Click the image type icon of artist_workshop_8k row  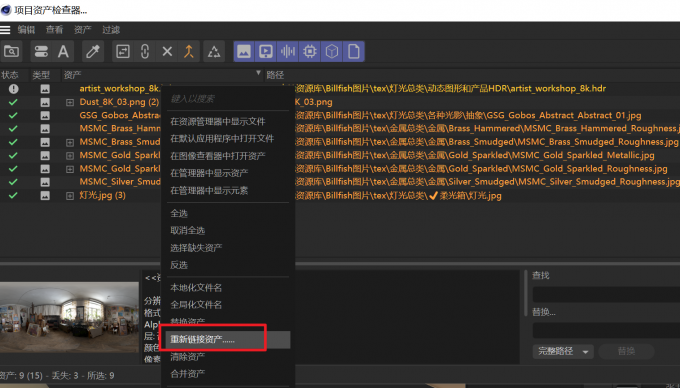point(45,89)
